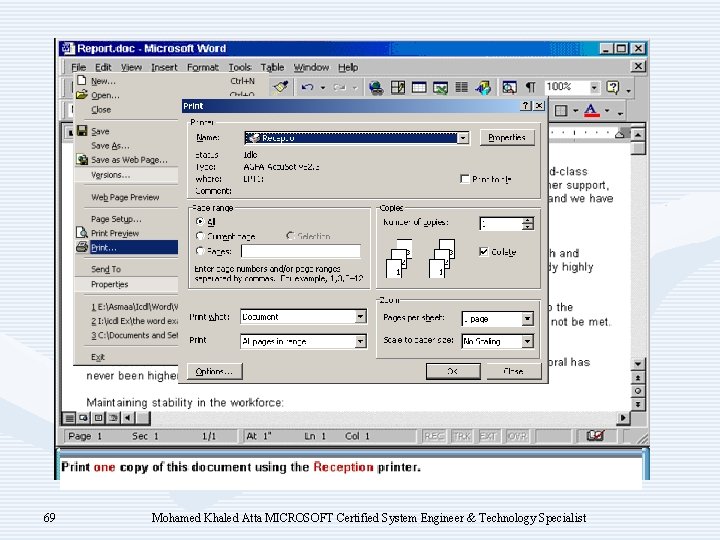Select the Pages radio button
The width and height of the screenshot is (720, 540).
click(200, 251)
